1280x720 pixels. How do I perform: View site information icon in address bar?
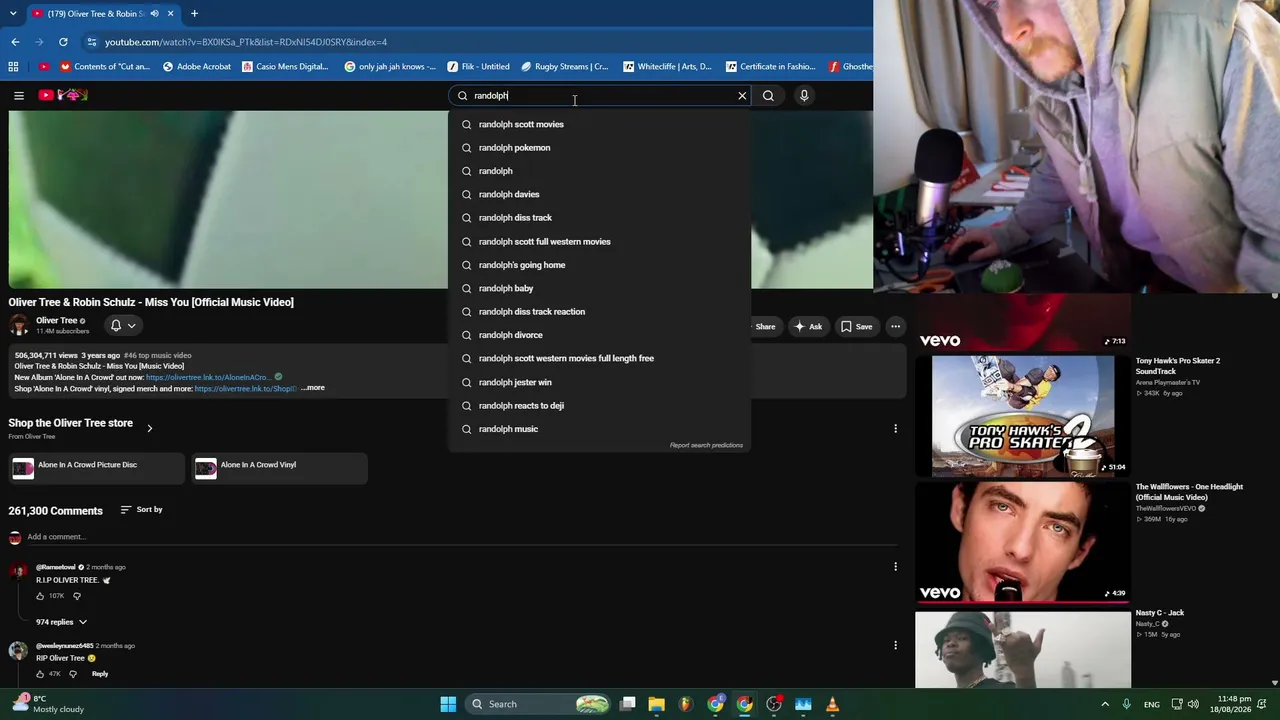(x=92, y=42)
